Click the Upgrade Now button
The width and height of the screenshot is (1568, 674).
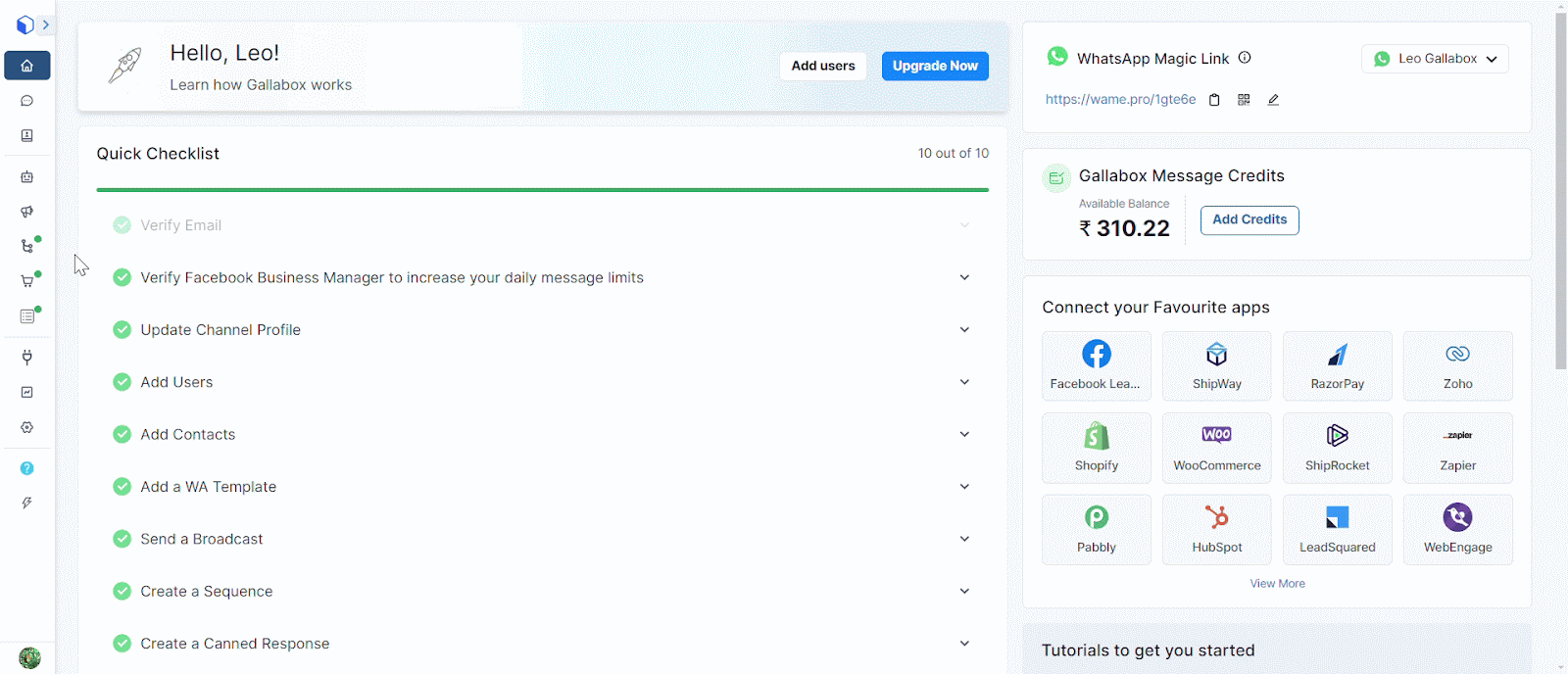point(935,66)
